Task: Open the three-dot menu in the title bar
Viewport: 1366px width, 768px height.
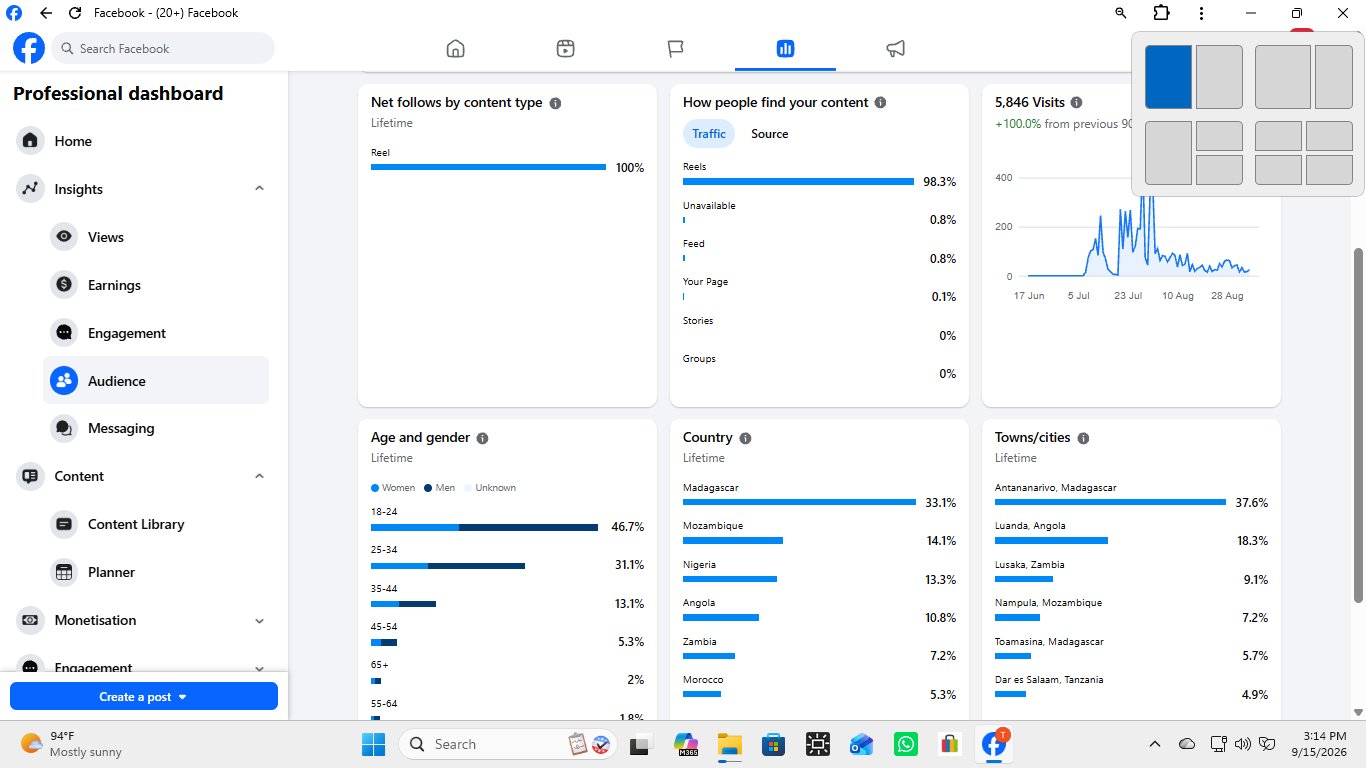Action: pyautogui.click(x=1201, y=13)
